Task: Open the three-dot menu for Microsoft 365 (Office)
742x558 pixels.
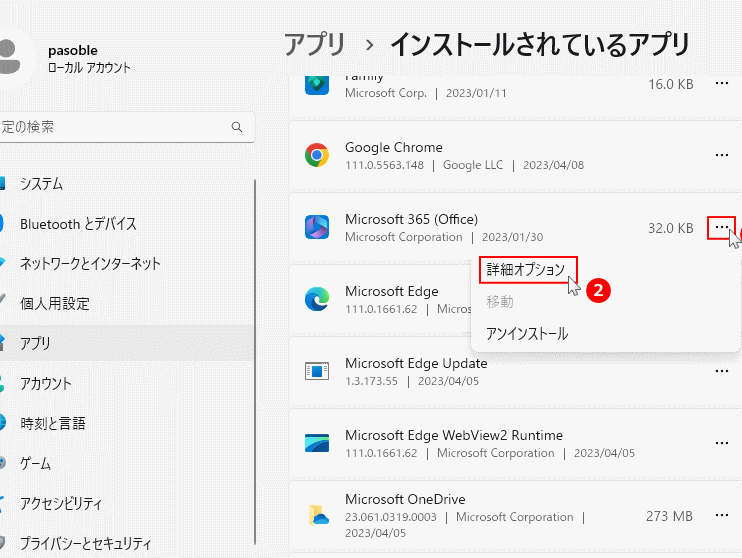Action: pos(722,228)
